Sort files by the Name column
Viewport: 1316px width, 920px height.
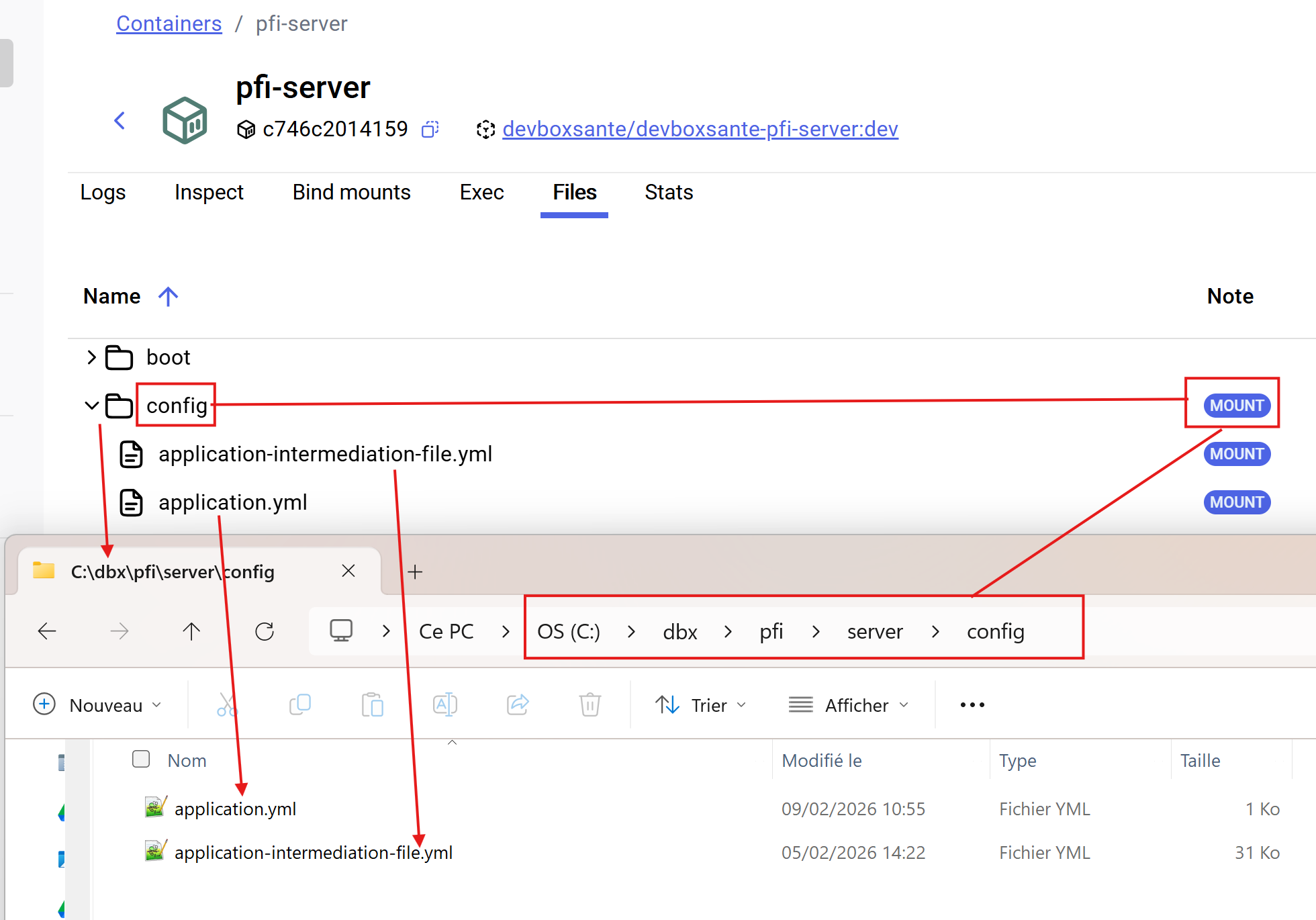(x=112, y=296)
